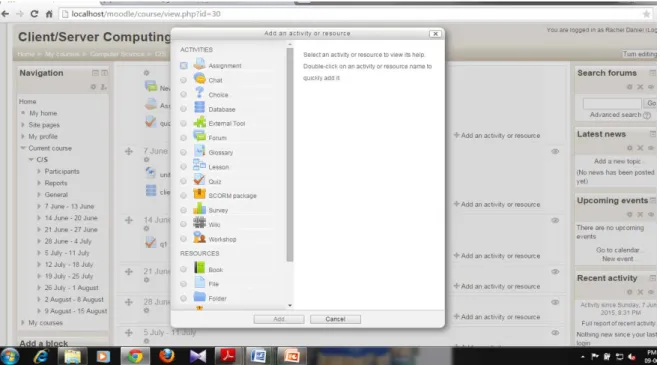Open the General tree item
This screenshot has height=365, width=660.
tap(56, 194)
